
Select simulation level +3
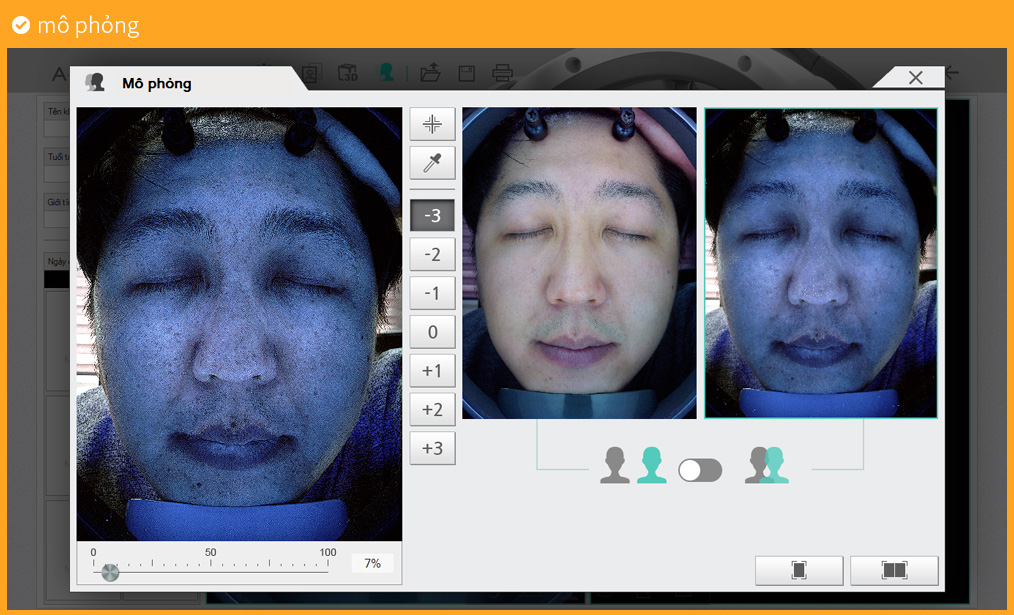(x=432, y=448)
